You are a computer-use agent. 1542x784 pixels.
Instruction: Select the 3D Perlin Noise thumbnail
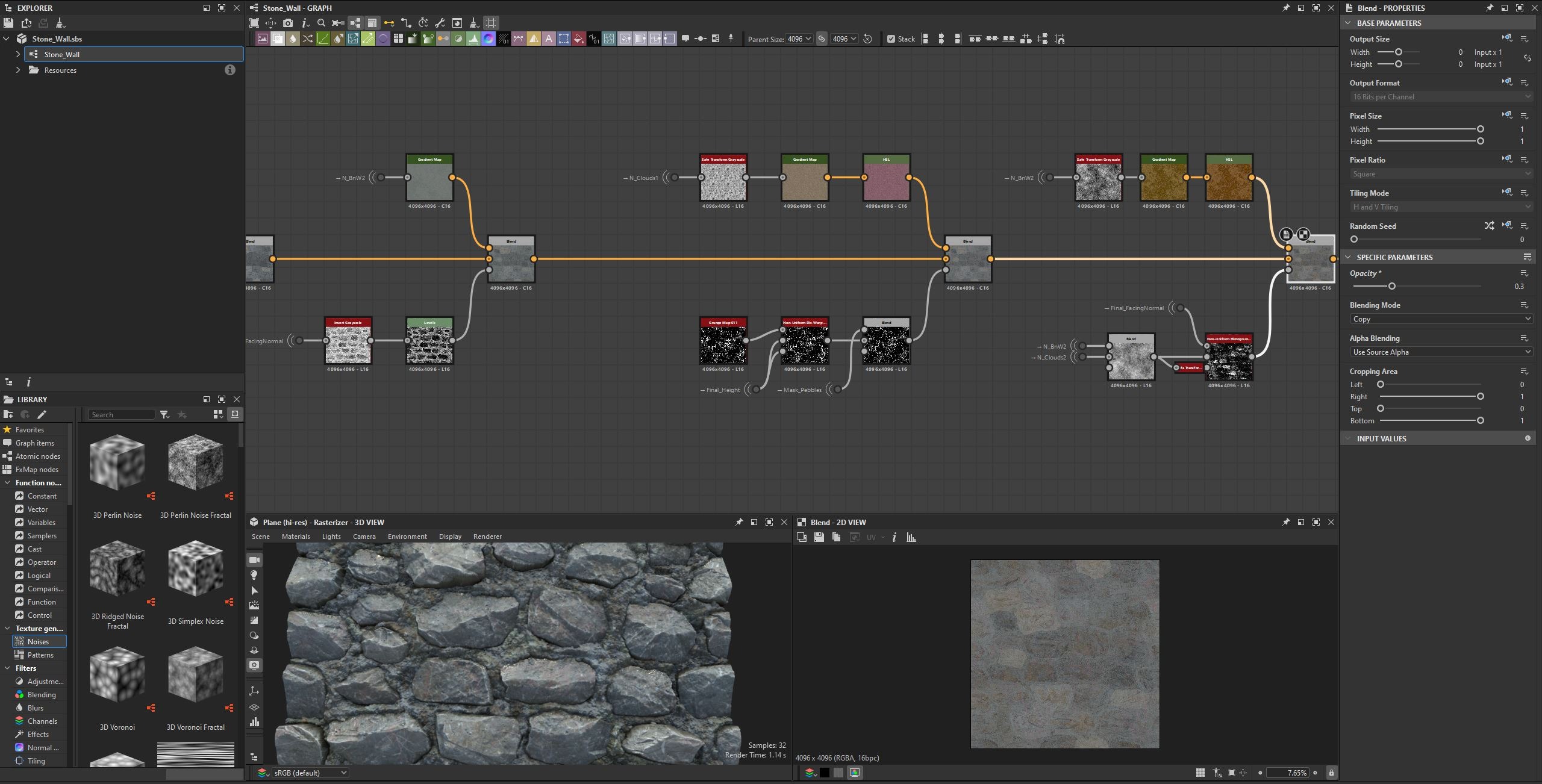pyautogui.click(x=117, y=462)
